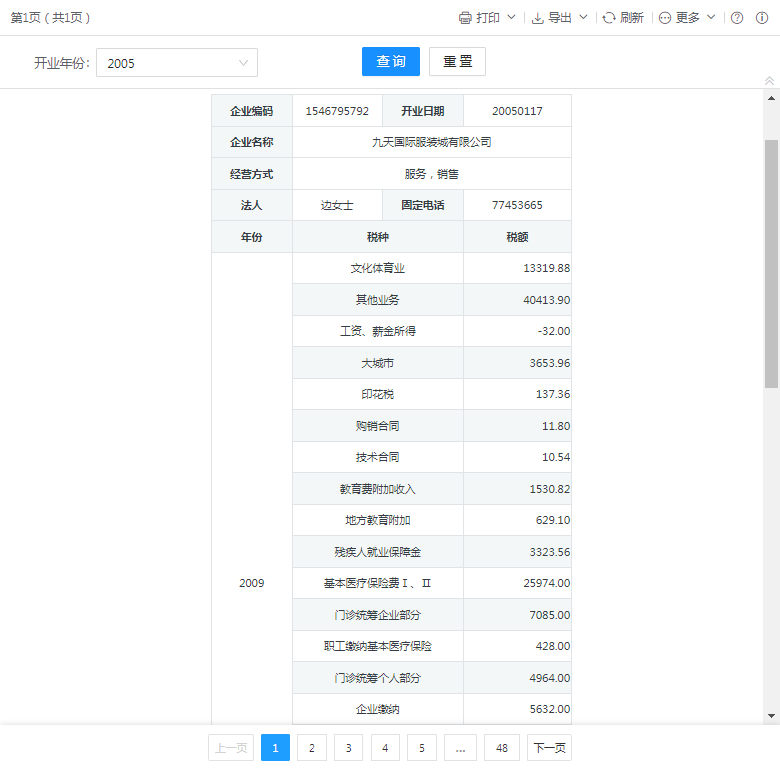Open the help question mark icon

click(737, 18)
